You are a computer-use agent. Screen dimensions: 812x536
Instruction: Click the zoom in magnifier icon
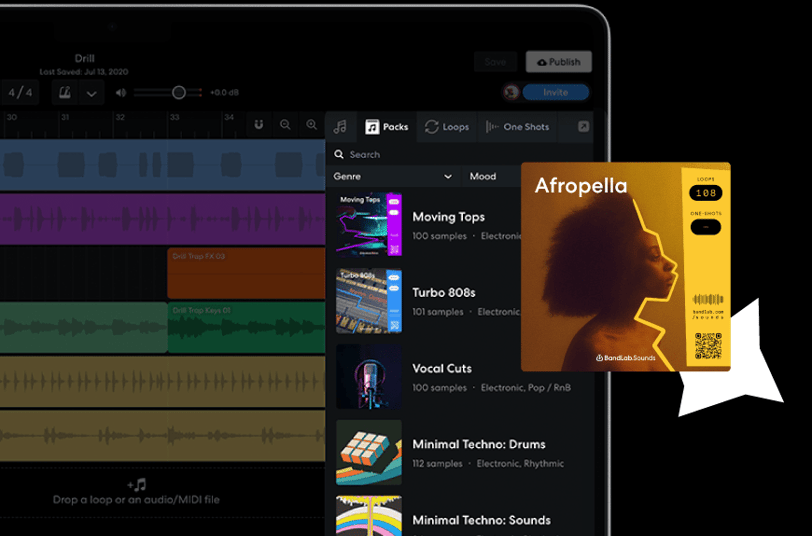(x=311, y=124)
